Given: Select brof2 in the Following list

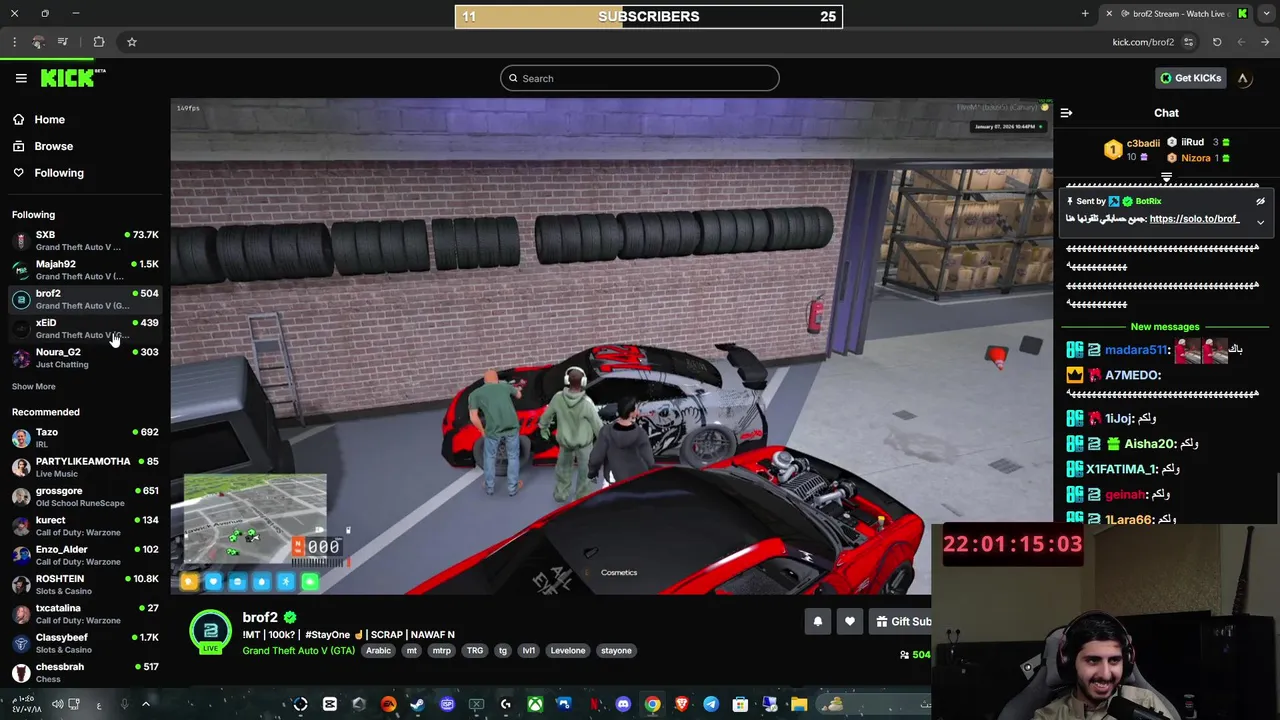Looking at the screenshot, I should [85, 299].
